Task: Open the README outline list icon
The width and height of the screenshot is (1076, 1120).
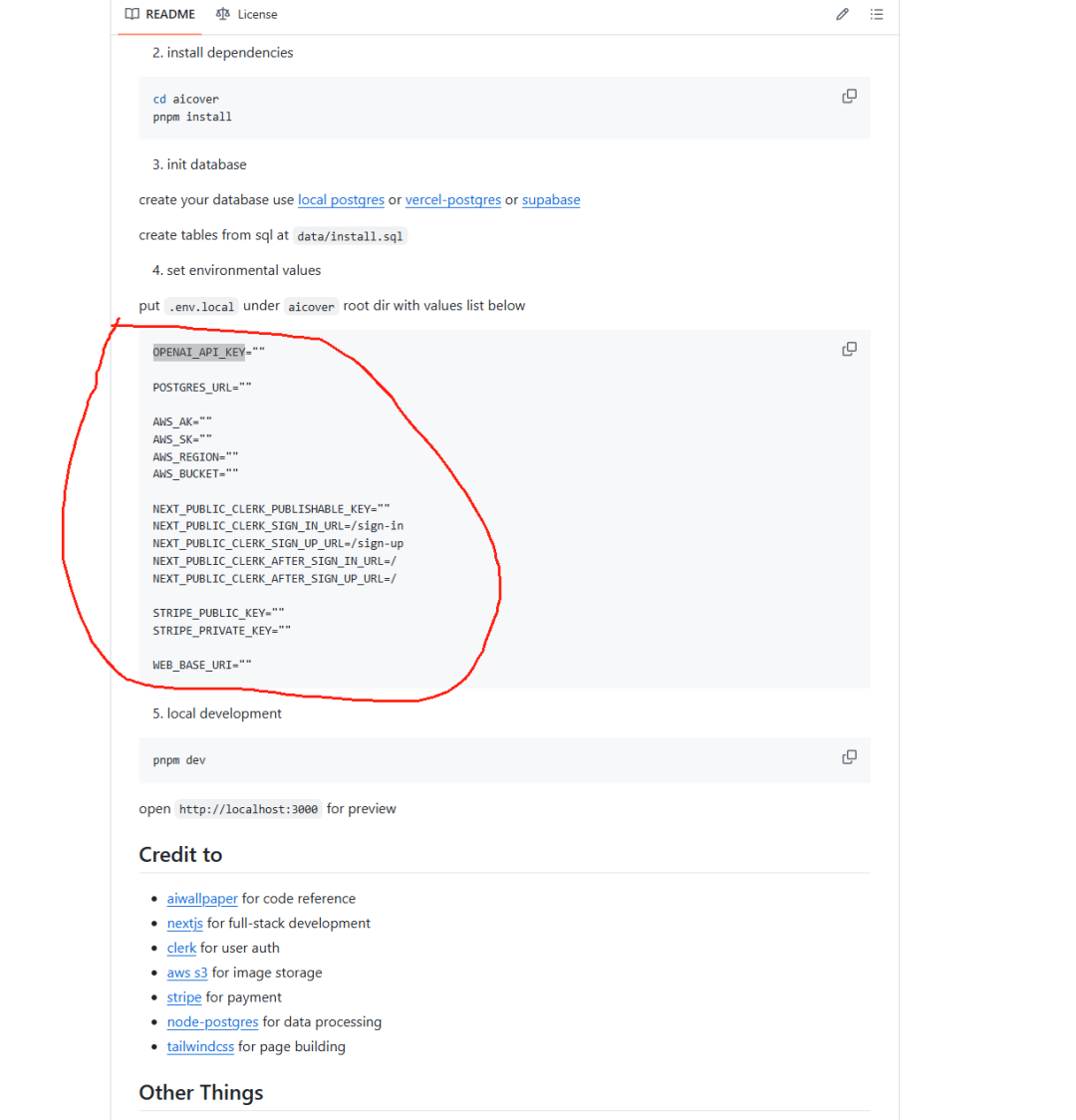Action: [877, 15]
